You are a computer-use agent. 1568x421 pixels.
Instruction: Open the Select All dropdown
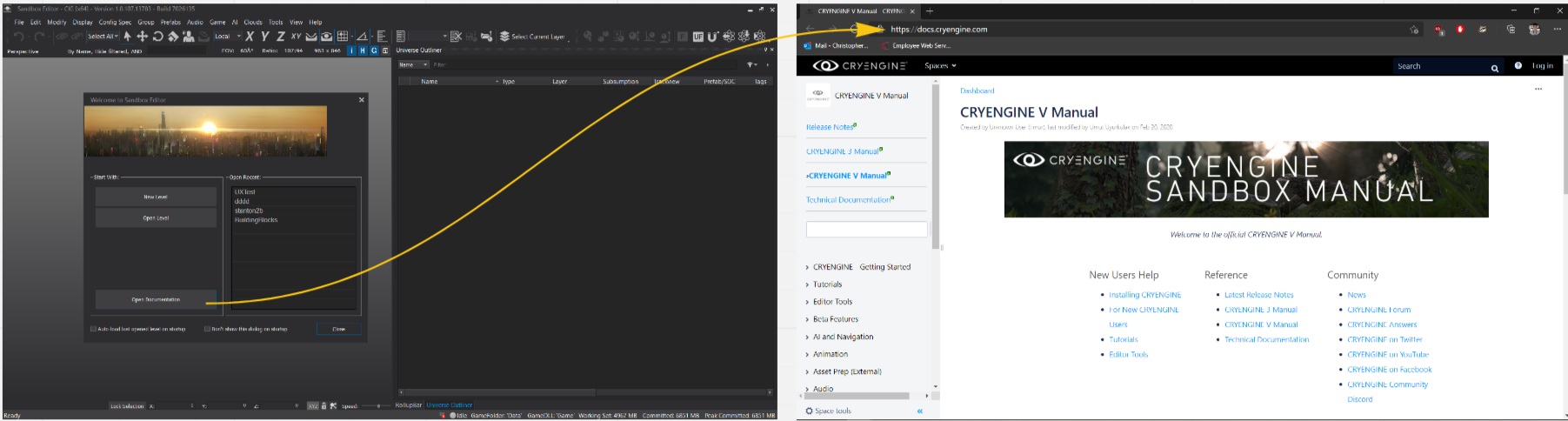[103, 37]
